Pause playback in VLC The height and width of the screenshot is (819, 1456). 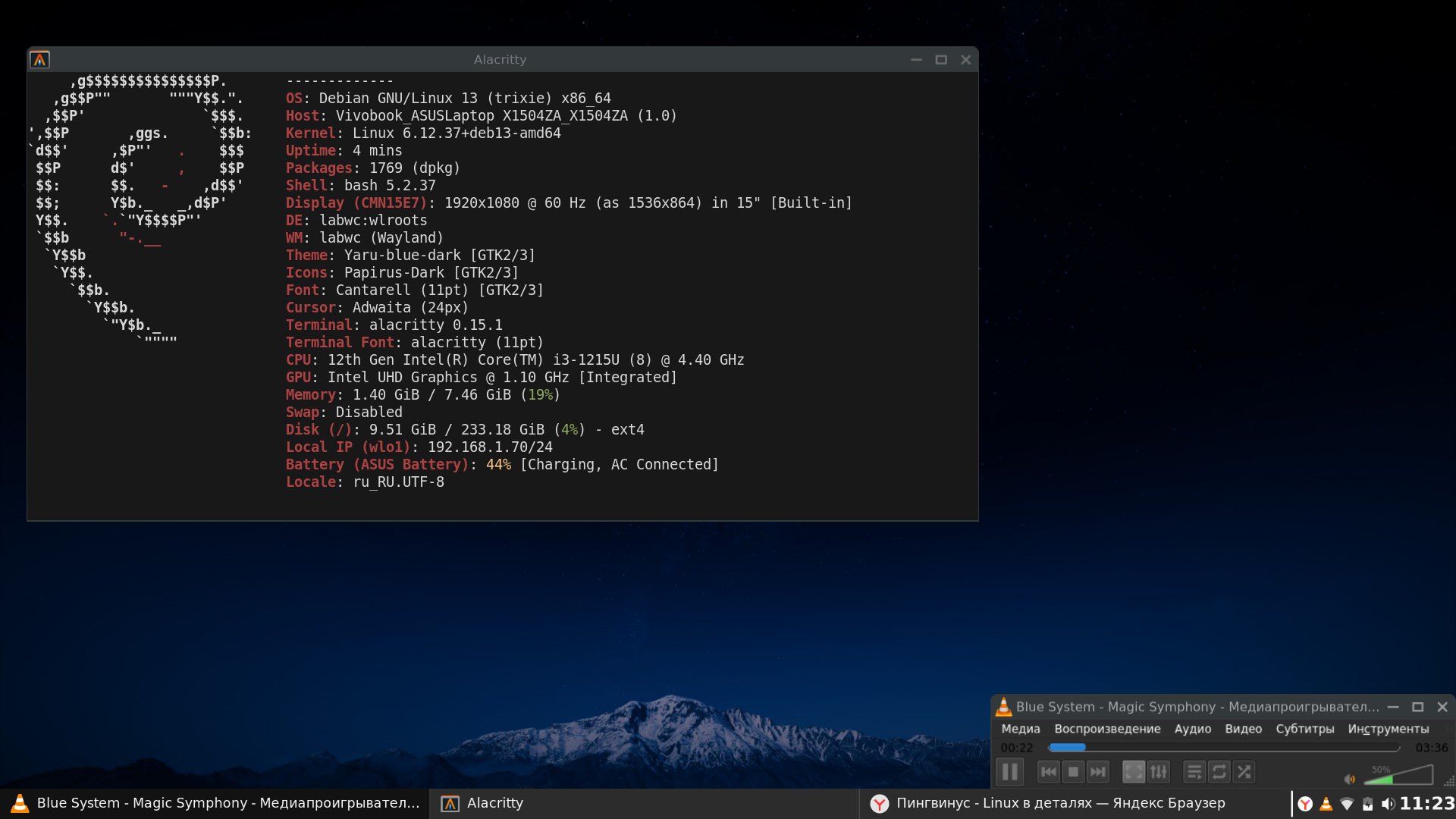pos(1010,772)
